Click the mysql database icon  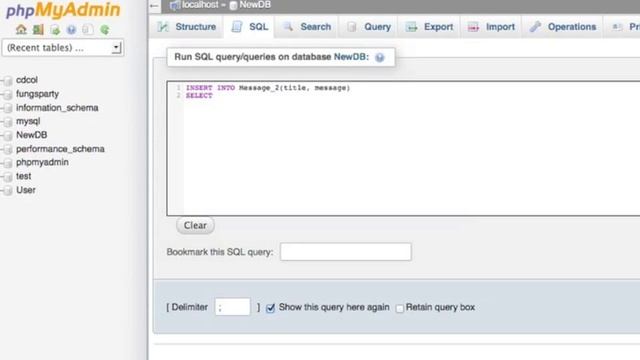[x=7, y=122]
